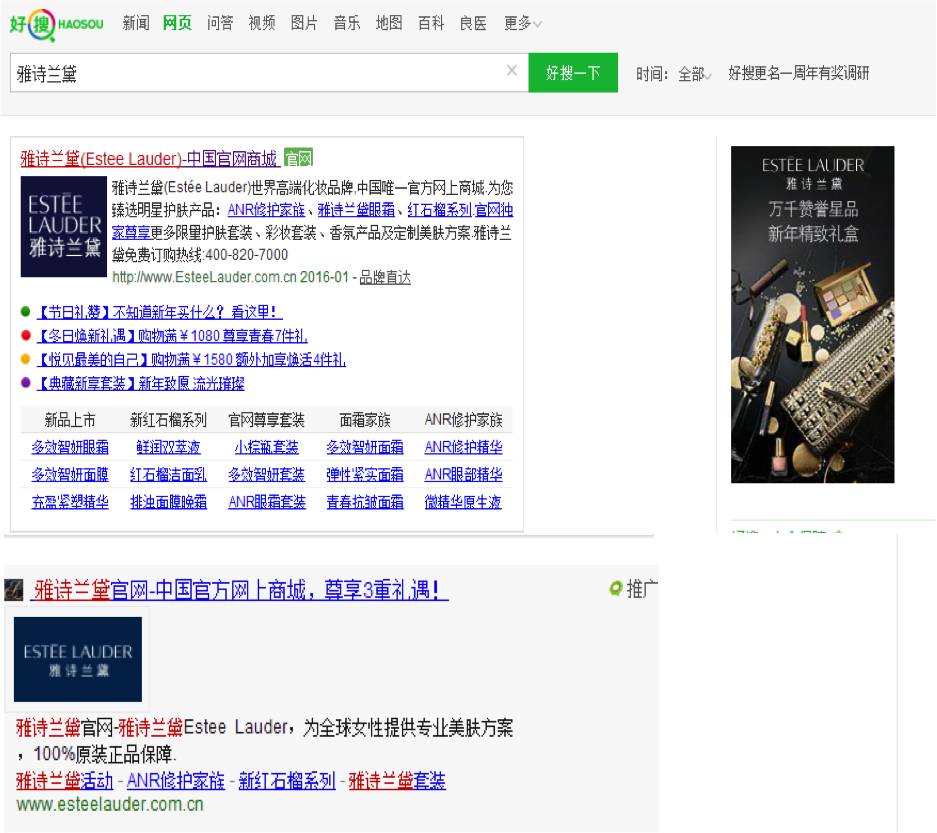The width and height of the screenshot is (937, 833).
Task: Click the 微精华原生液 link
Action: (x=463, y=502)
